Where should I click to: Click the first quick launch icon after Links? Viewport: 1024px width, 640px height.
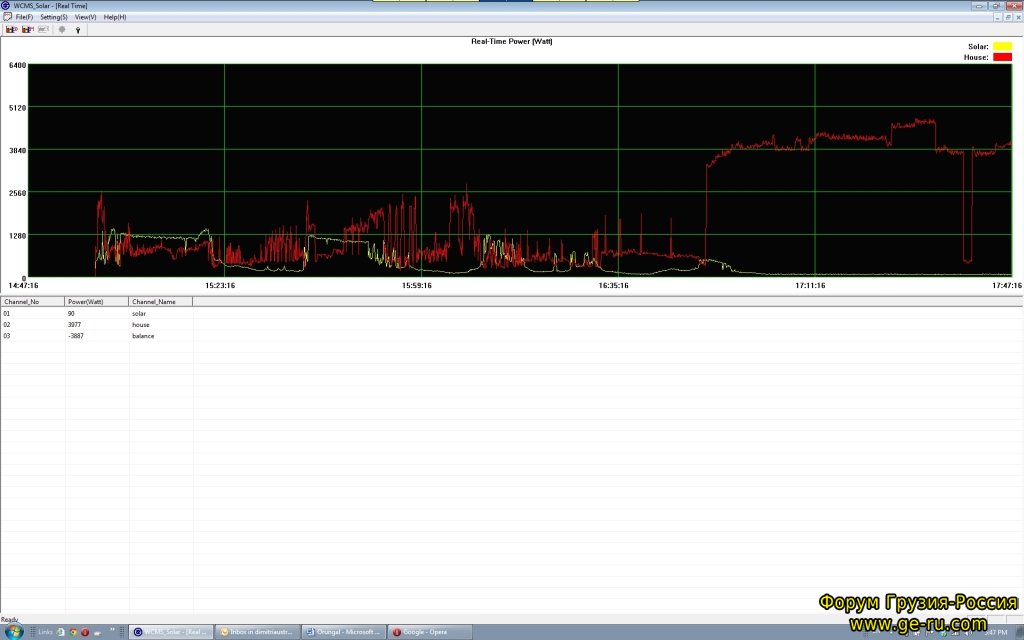point(61,632)
